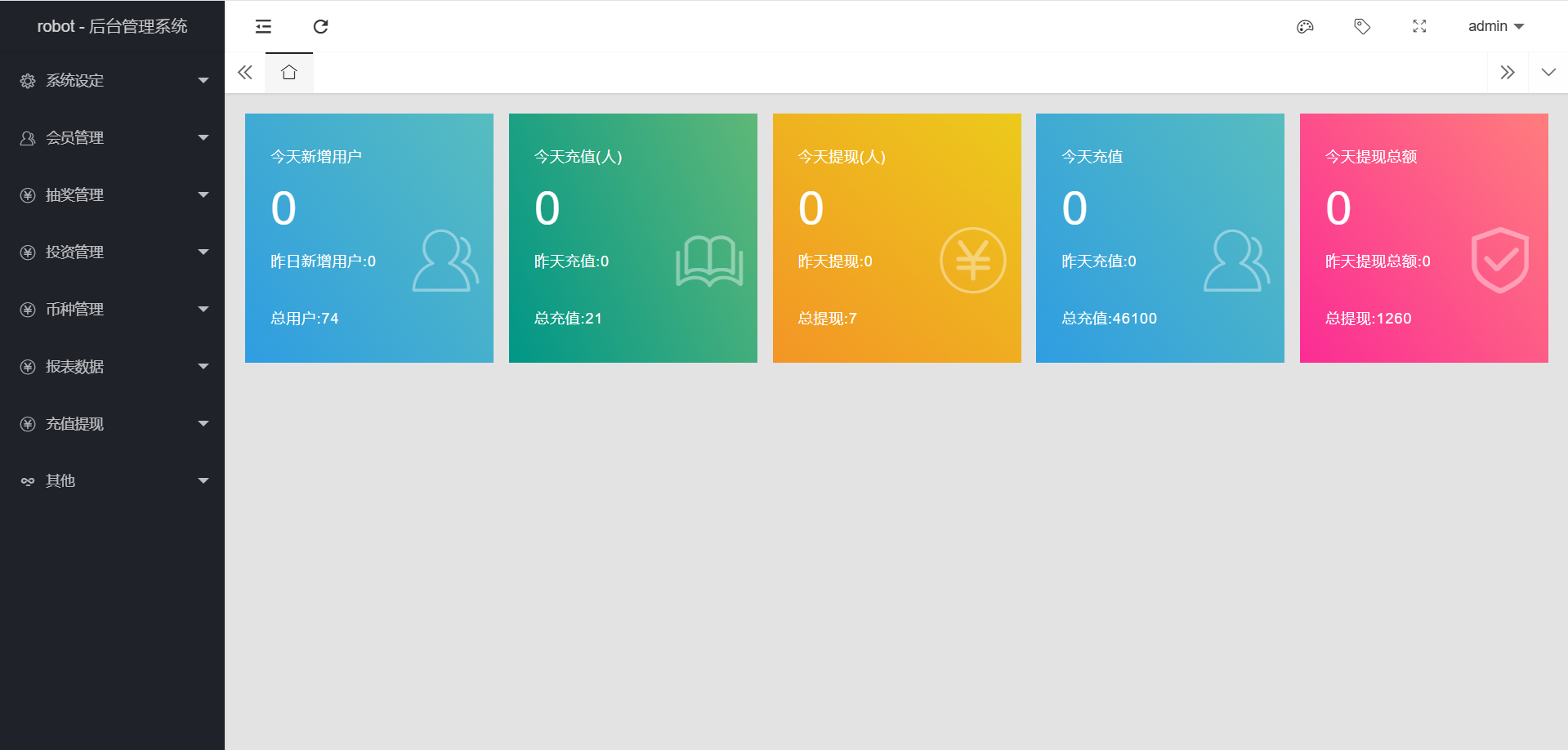Select the home tab
Screen dimensions: 1568x750
point(288,73)
